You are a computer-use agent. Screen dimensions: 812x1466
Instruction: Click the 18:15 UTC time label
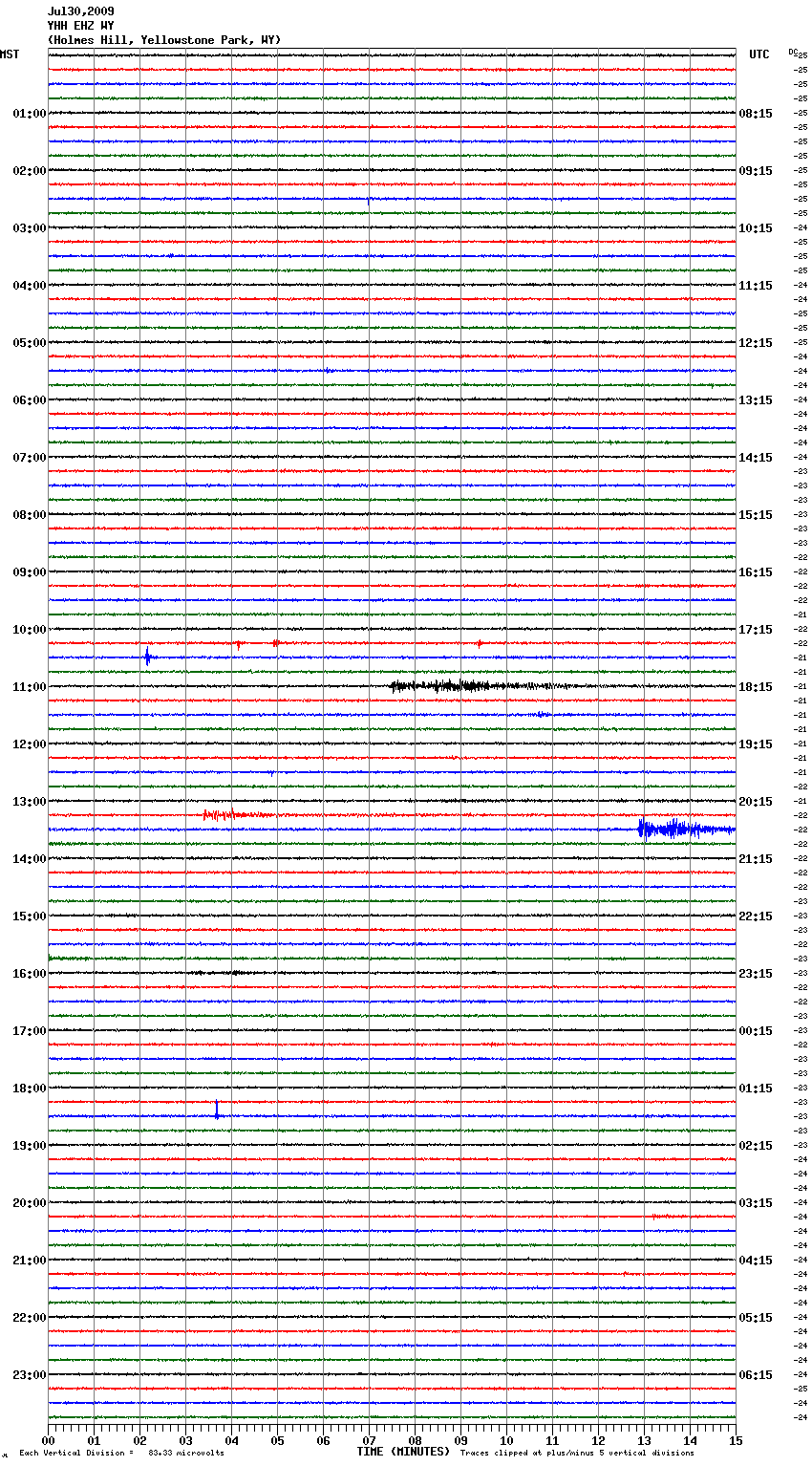[756, 687]
